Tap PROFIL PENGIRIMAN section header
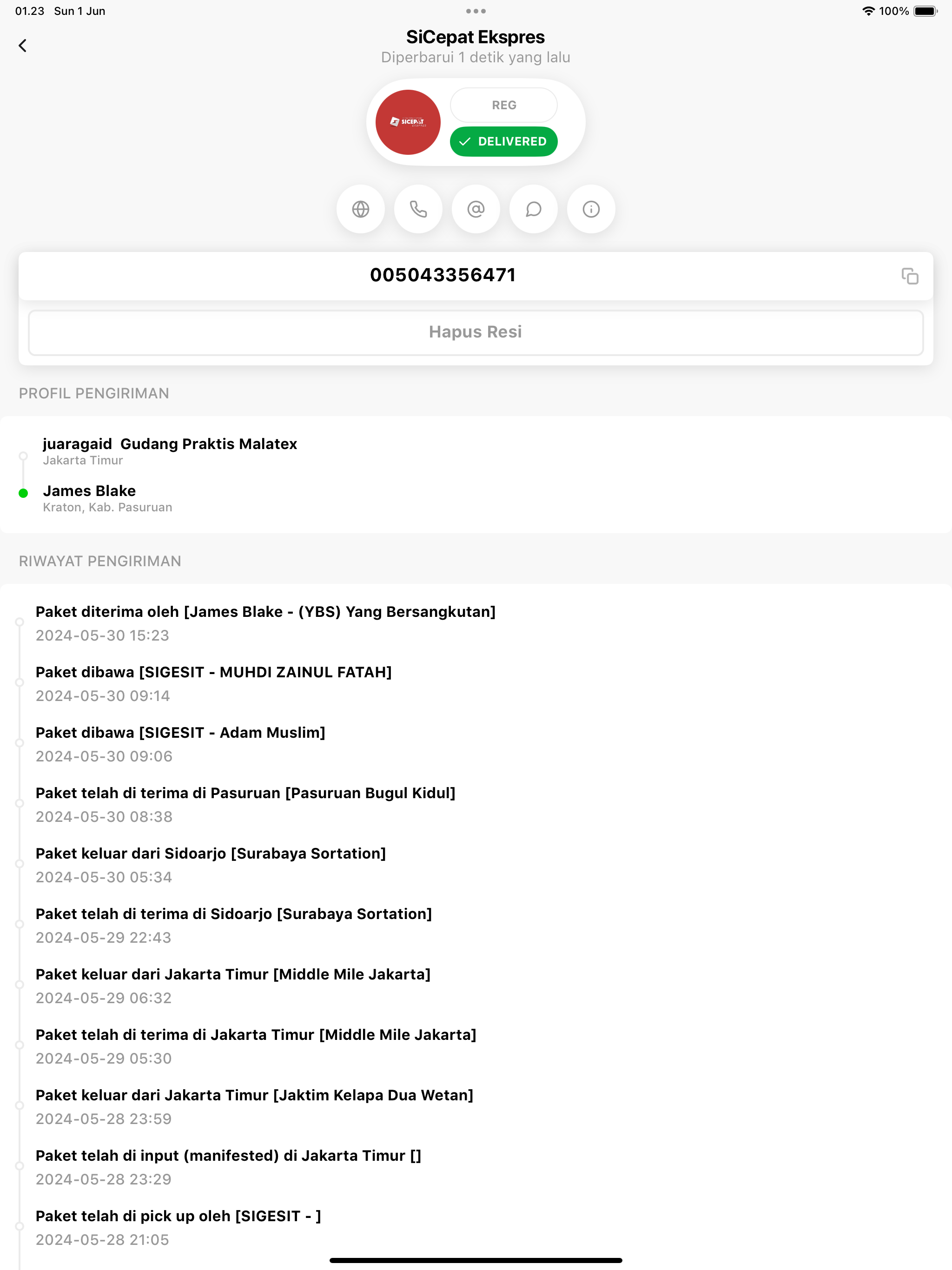 (x=94, y=393)
